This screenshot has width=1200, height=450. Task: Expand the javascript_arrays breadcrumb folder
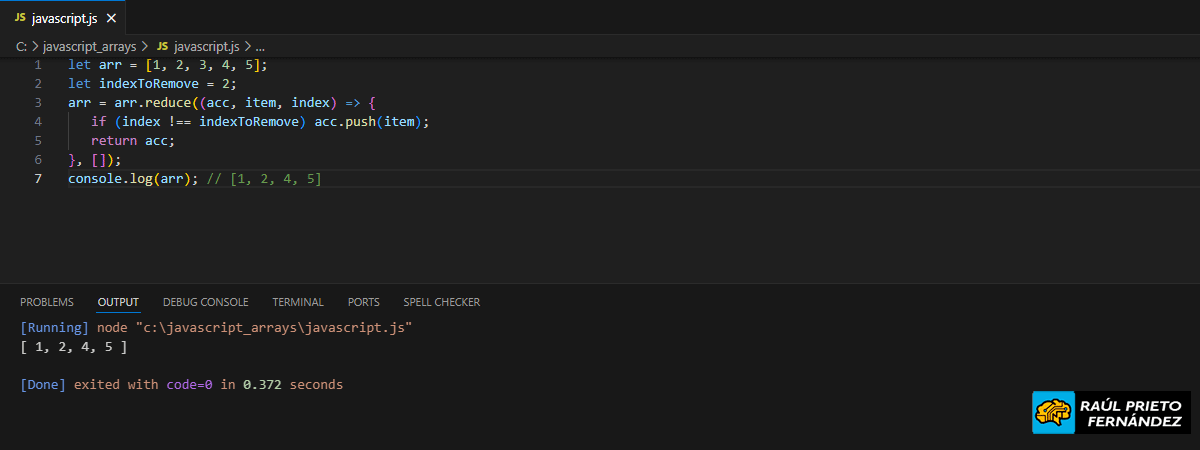click(89, 47)
